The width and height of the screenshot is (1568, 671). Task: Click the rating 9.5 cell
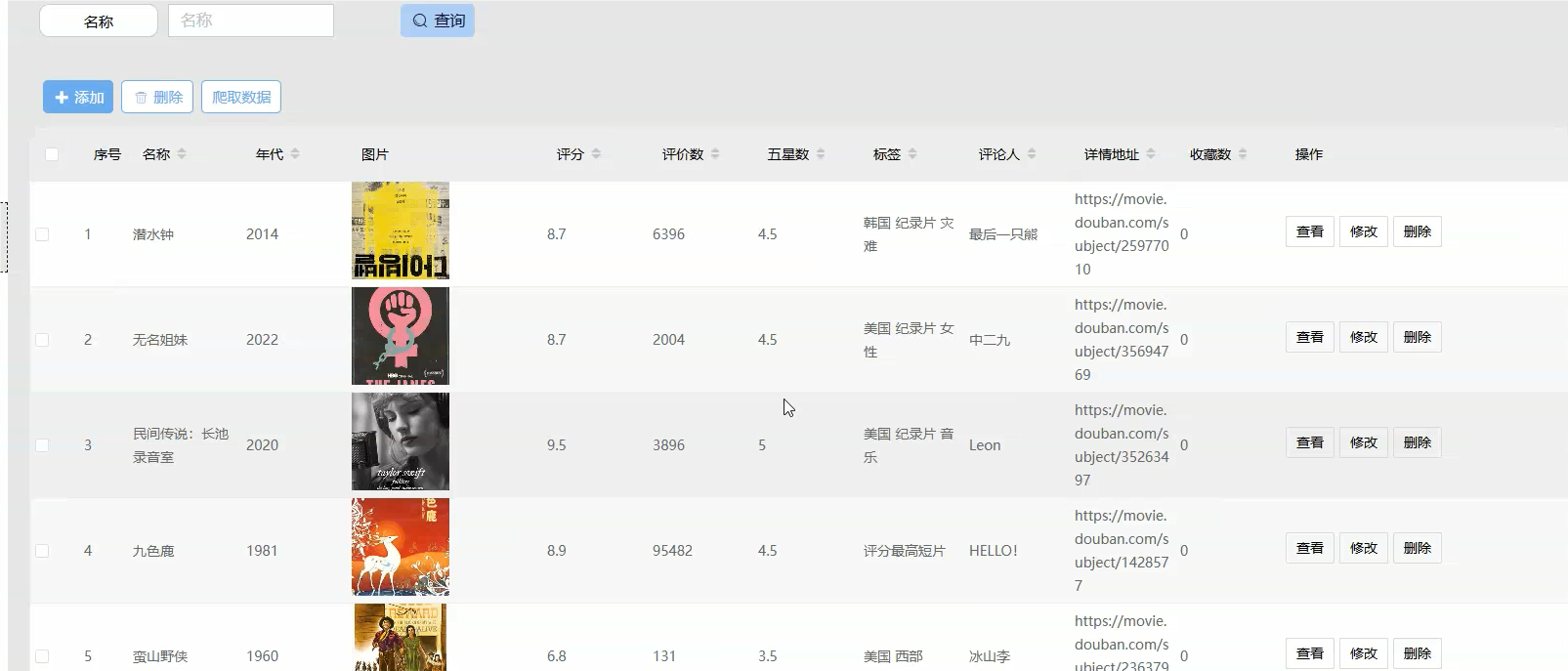[x=557, y=445]
